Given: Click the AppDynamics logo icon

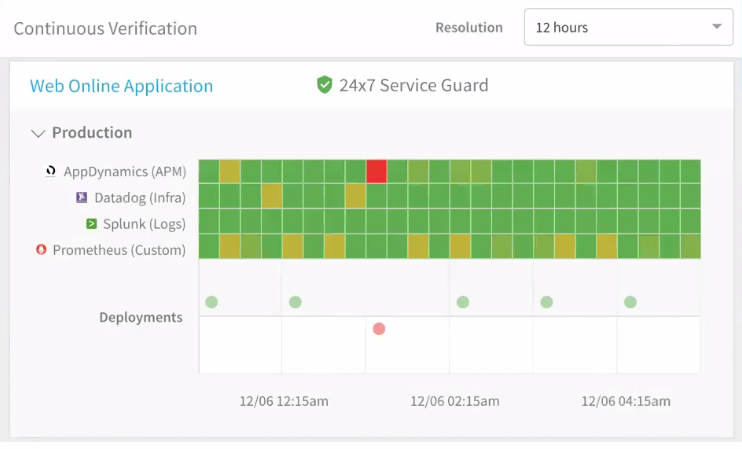Looking at the screenshot, I should click(51, 171).
